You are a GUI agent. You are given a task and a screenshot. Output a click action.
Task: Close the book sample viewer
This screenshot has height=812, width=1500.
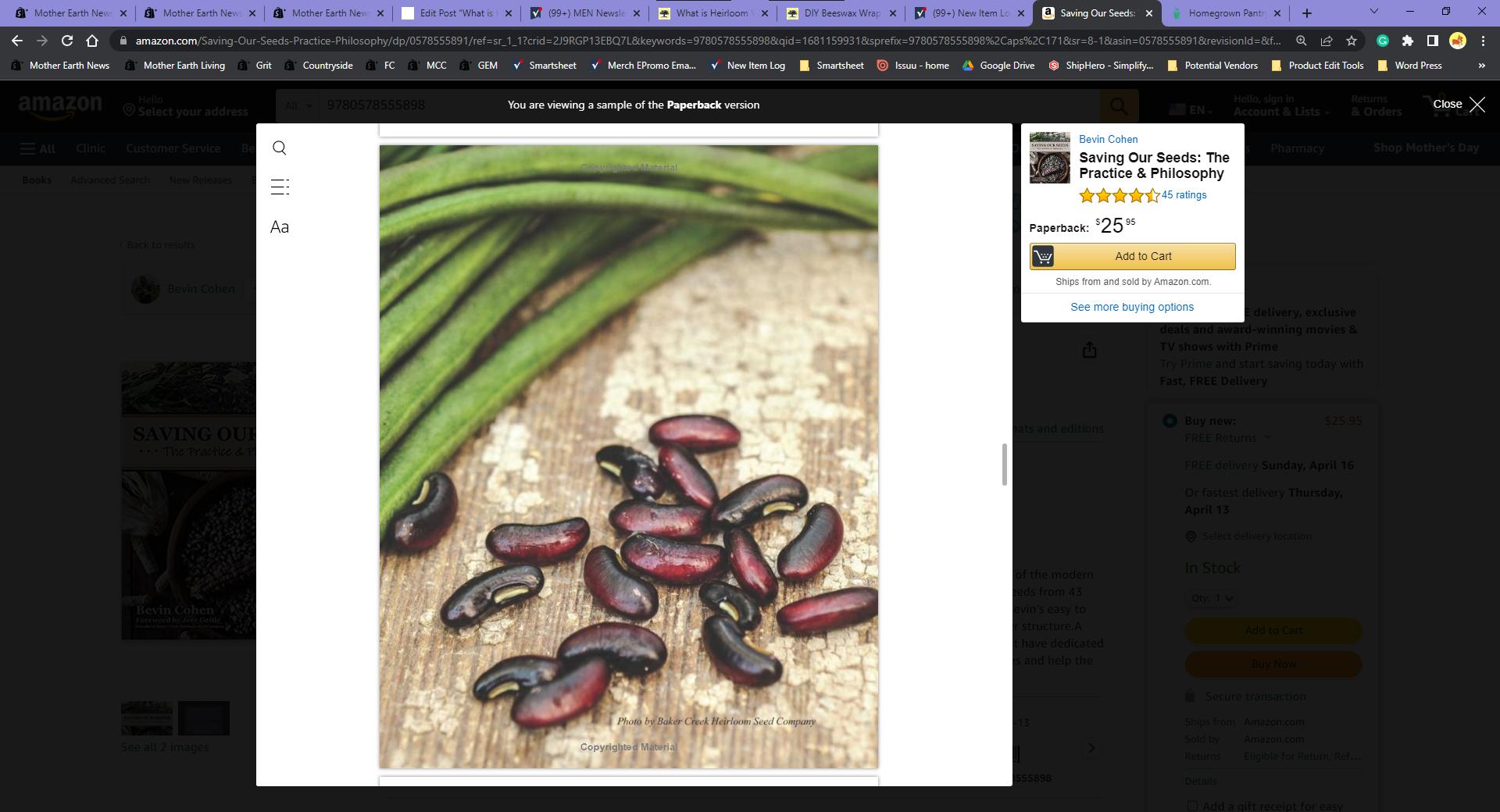click(x=1459, y=105)
